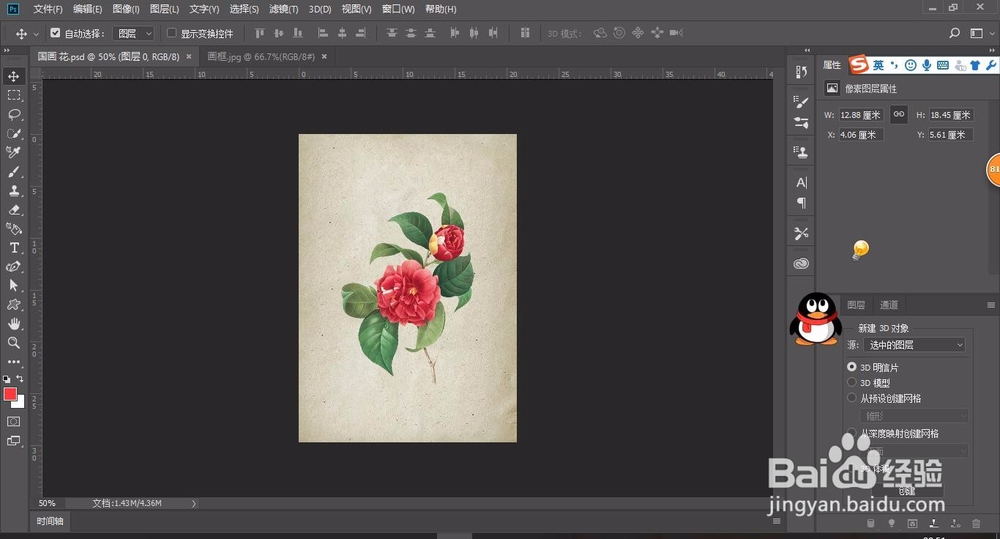Select the 3D 模型 radio option
The image size is (1000, 539).
tap(851, 382)
